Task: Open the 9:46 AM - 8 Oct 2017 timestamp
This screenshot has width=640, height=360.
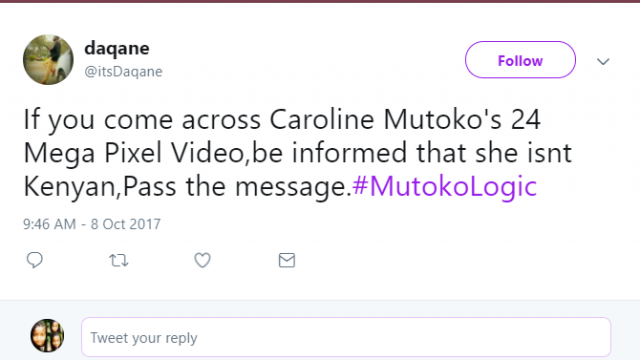Action: point(92,224)
